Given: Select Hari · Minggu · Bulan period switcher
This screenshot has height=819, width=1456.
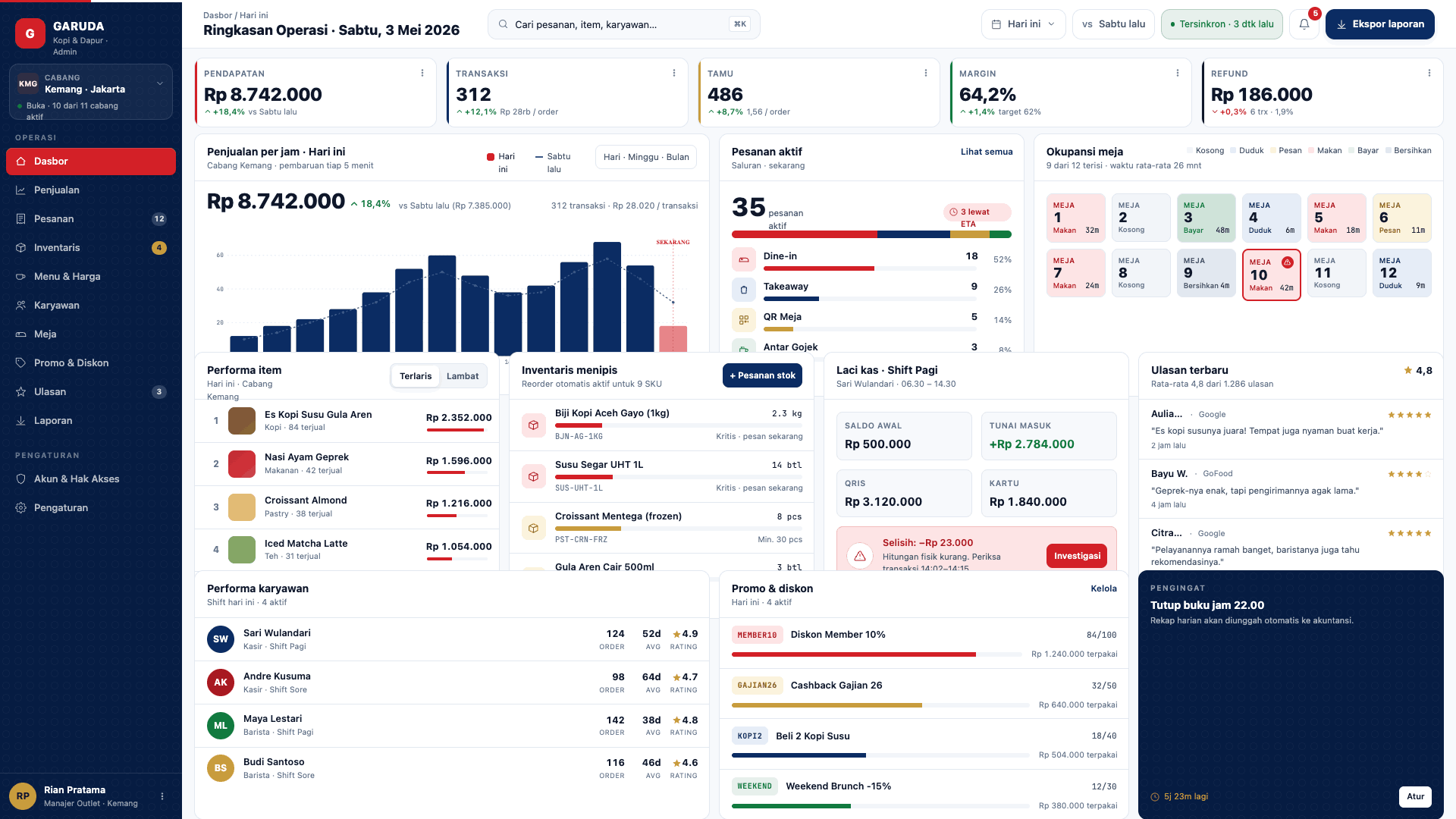Looking at the screenshot, I should click(x=646, y=157).
